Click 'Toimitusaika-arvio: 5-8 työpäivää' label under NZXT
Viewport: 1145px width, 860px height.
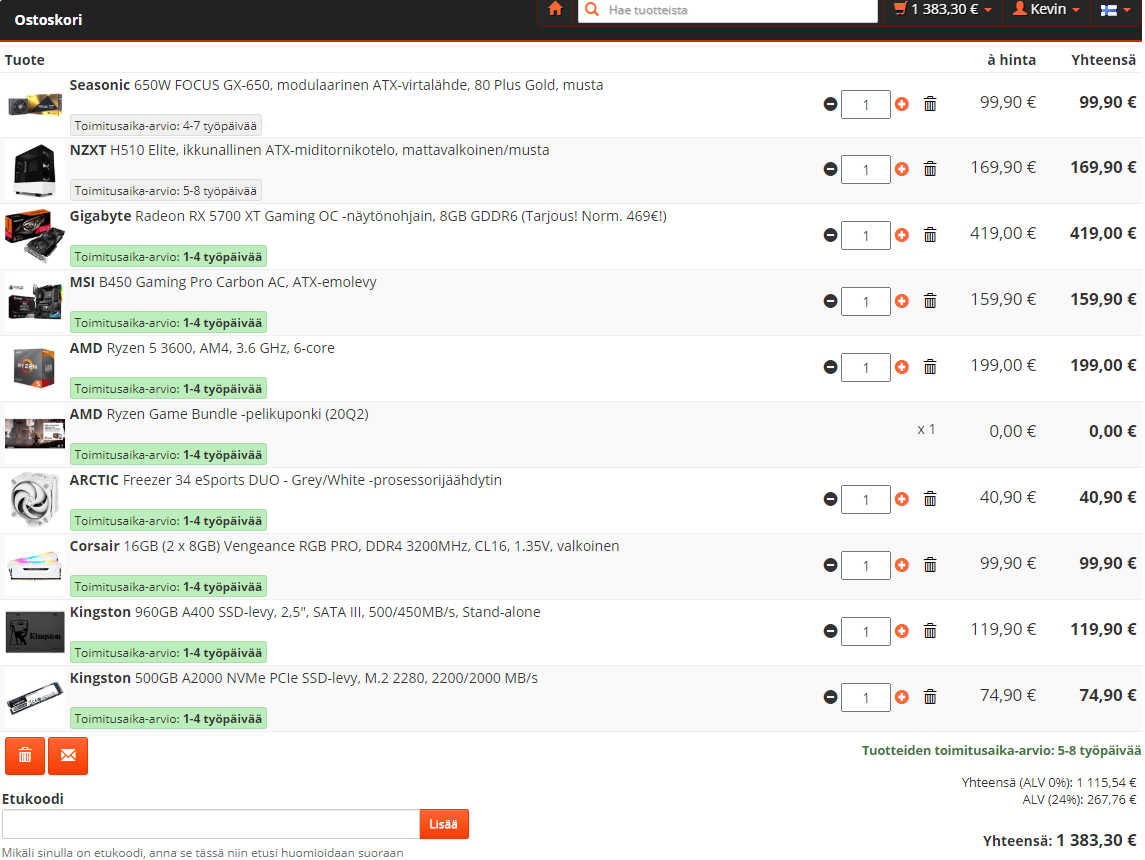pyautogui.click(x=166, y=191)
